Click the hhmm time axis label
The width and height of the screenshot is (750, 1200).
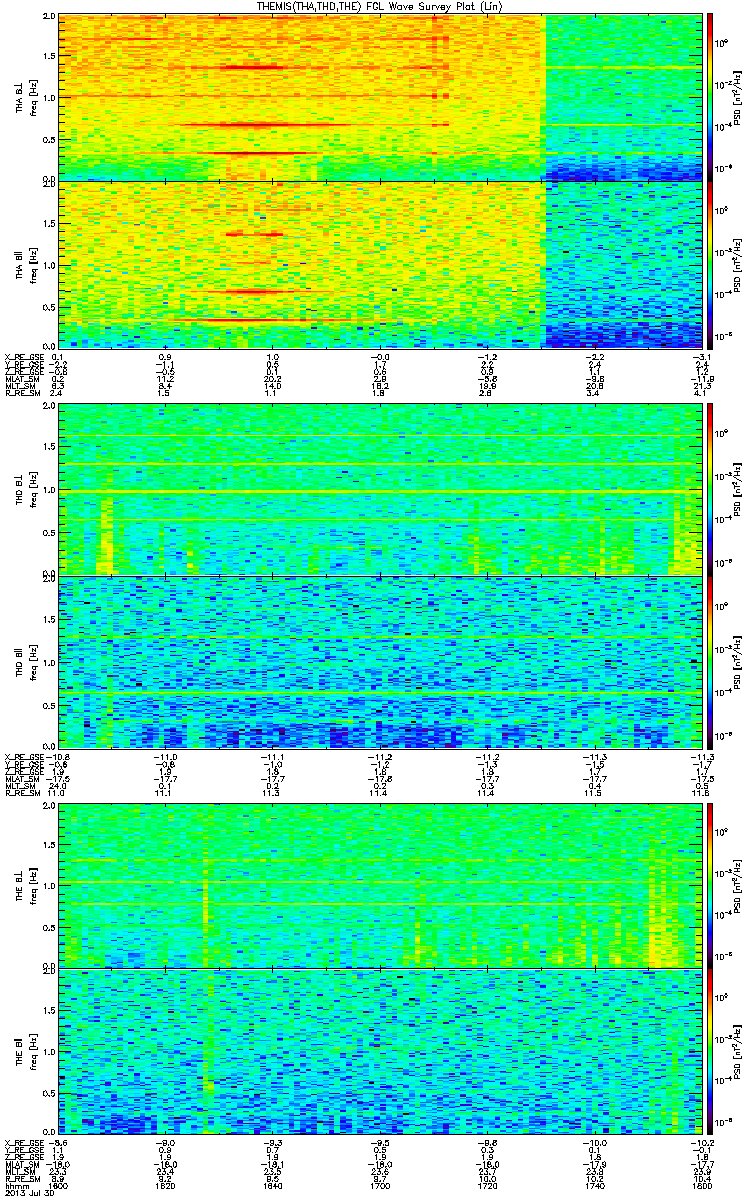coord(17,1184)
